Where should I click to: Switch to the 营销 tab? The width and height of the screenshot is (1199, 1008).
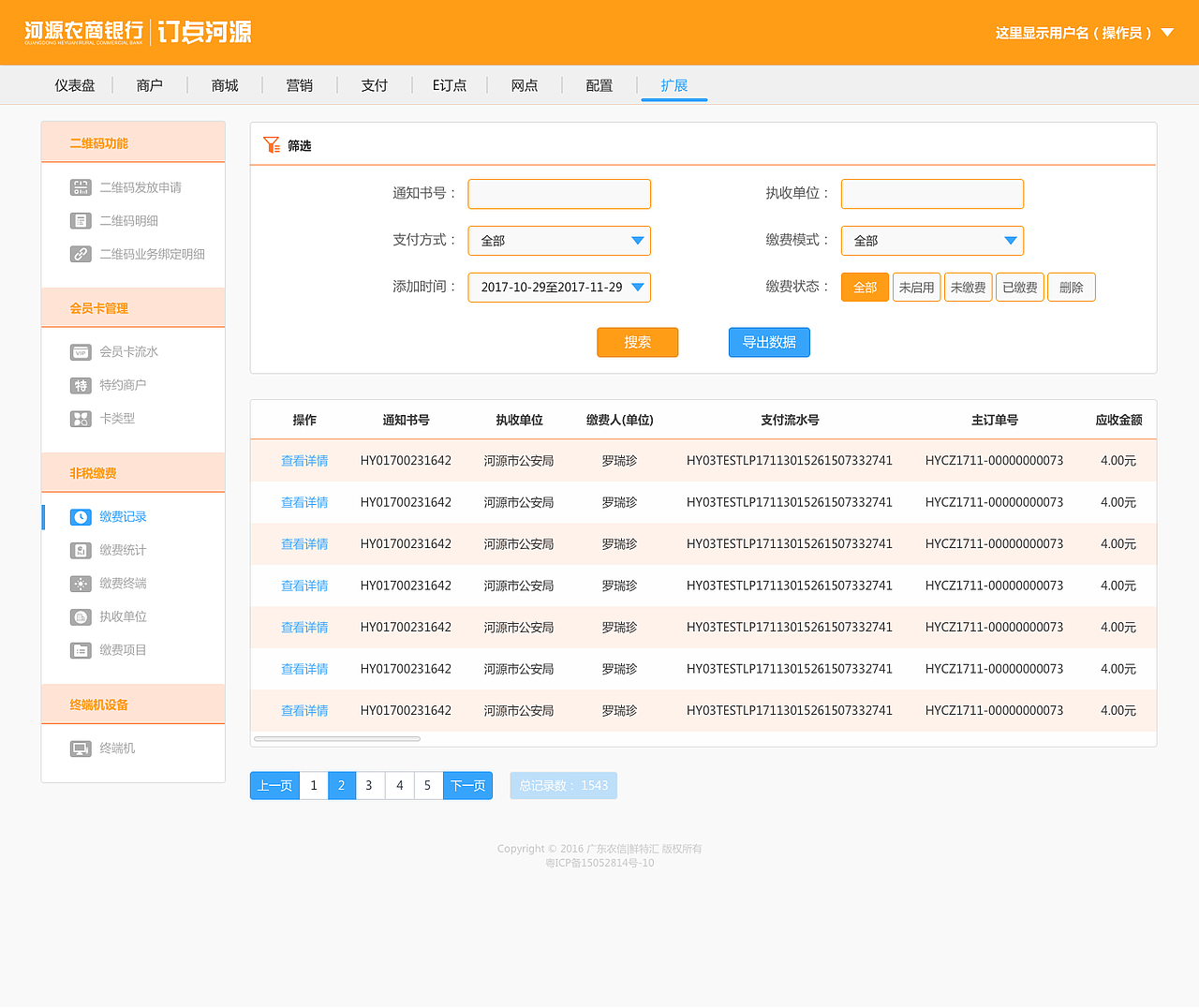pyautogui.click(x=300, y=85)
